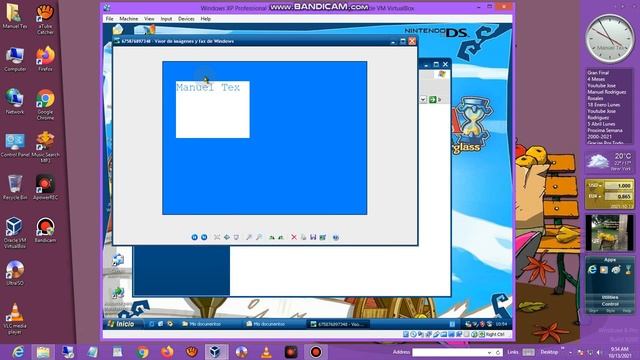
Task: Launch Bandicam desktop shortcut
Action: (45, 230)
